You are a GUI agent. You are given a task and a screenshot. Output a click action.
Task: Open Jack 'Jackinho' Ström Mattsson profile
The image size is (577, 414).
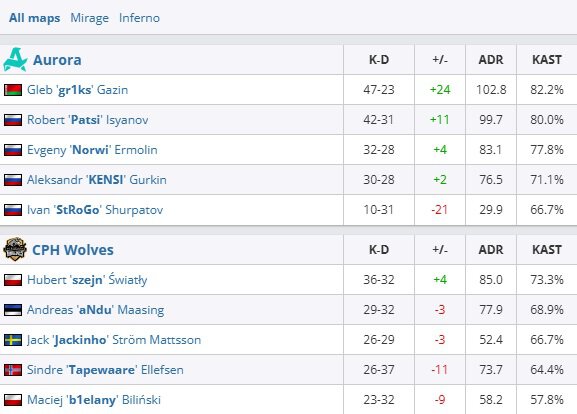114,340
